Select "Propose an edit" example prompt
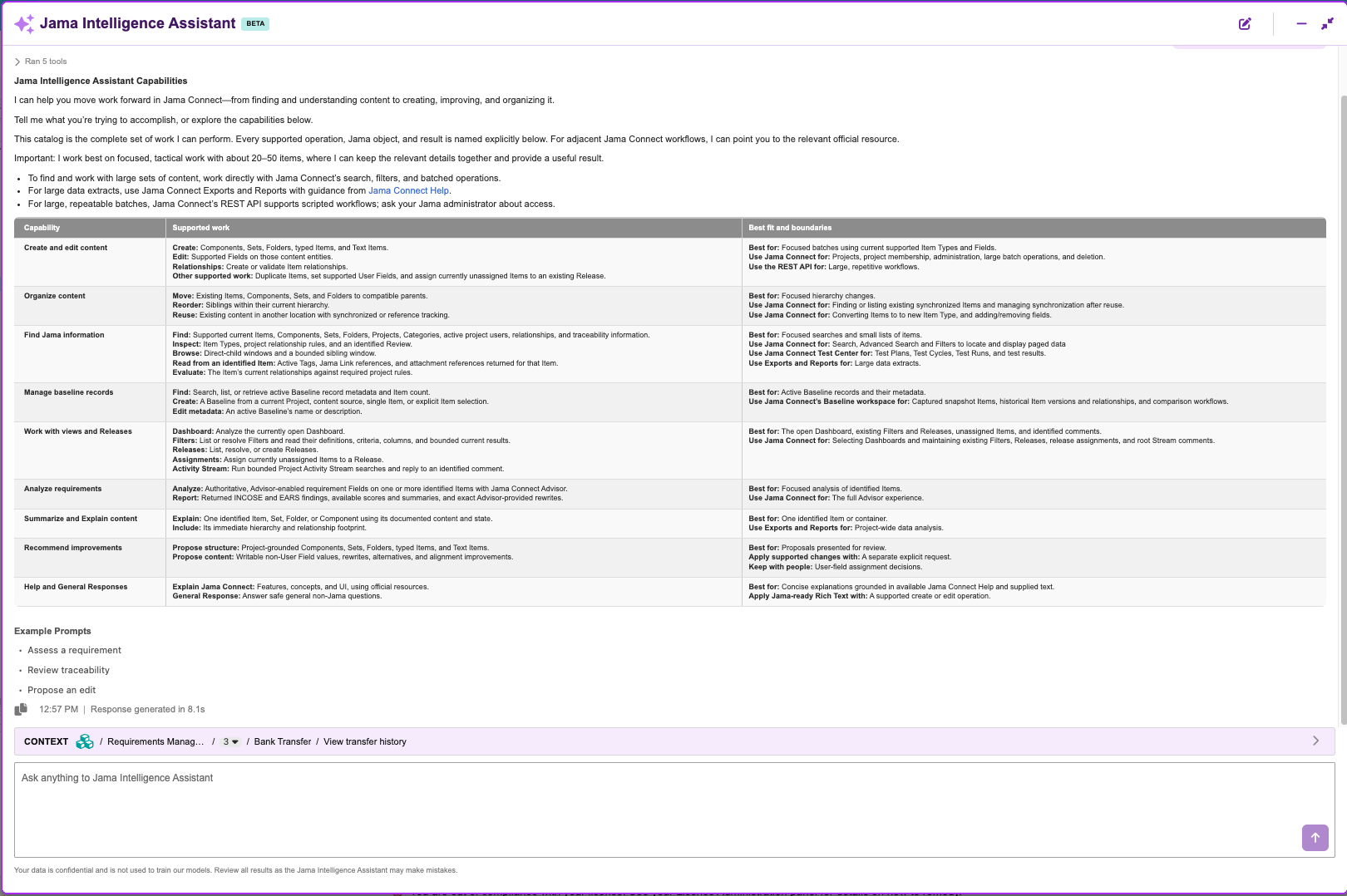This screenshot has height=896, width=1347. click(x=62, y=690)
